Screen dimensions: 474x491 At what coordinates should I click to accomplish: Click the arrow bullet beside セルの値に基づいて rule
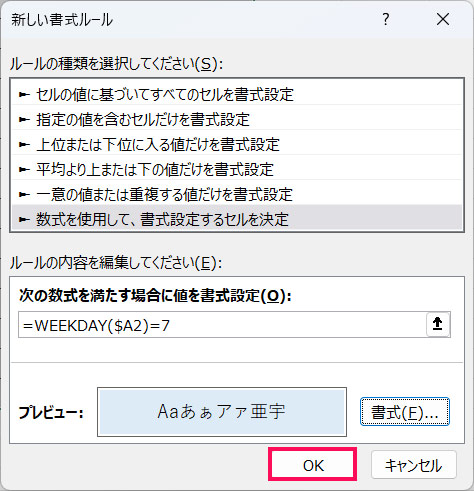click(x=24, y=95)
